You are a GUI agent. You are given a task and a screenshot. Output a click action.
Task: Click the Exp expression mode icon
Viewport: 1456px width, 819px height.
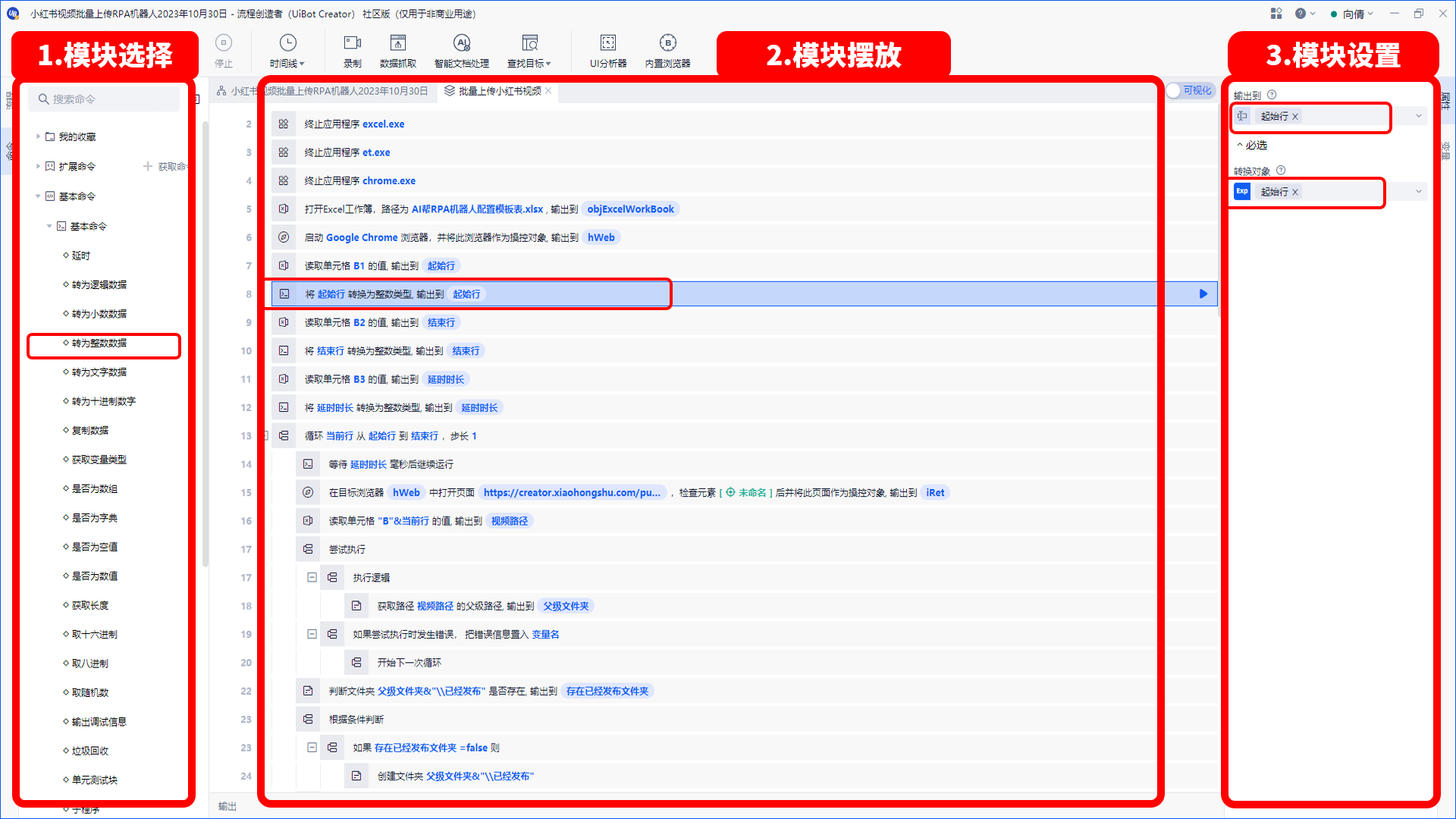click(x=1242, y=192)
